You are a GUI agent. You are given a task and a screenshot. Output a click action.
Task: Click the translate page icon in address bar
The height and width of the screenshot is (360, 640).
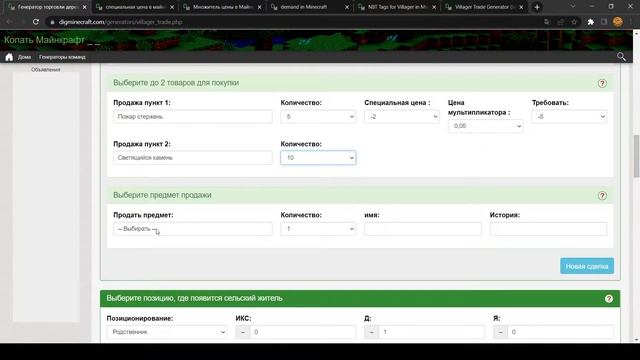point(547,22)
